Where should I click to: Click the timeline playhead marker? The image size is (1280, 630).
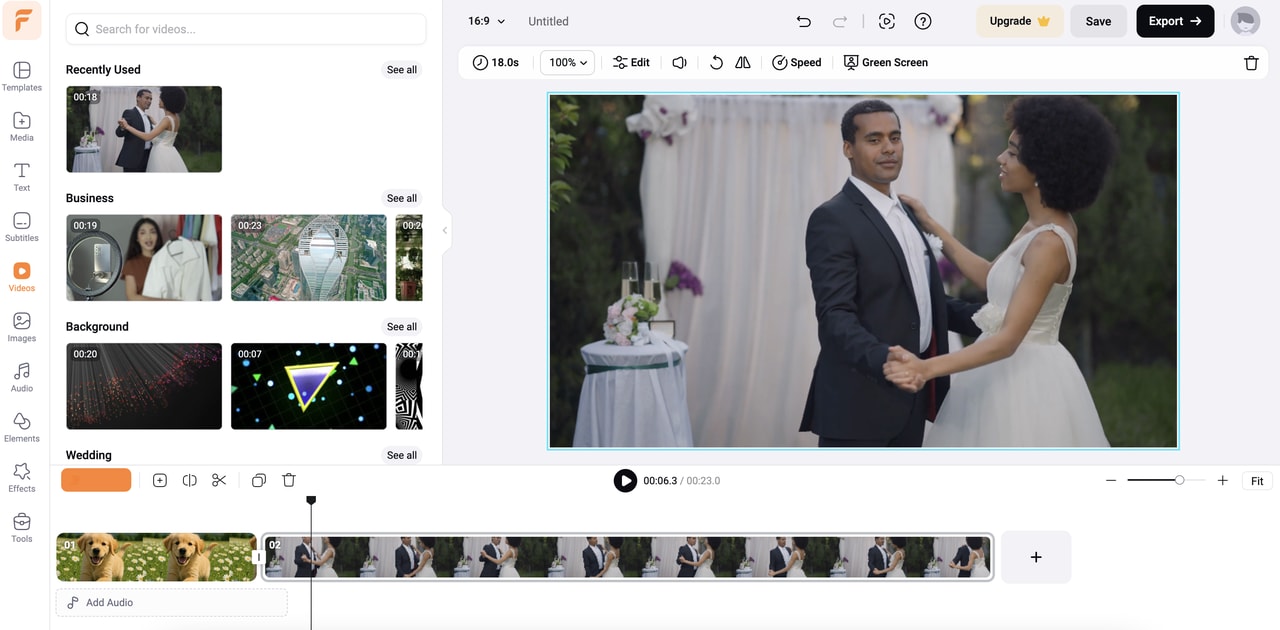point(311,500)
